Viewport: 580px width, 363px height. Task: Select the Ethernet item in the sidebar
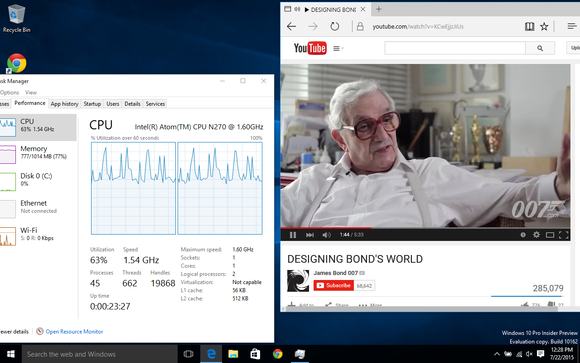click(x=38, y=208)
